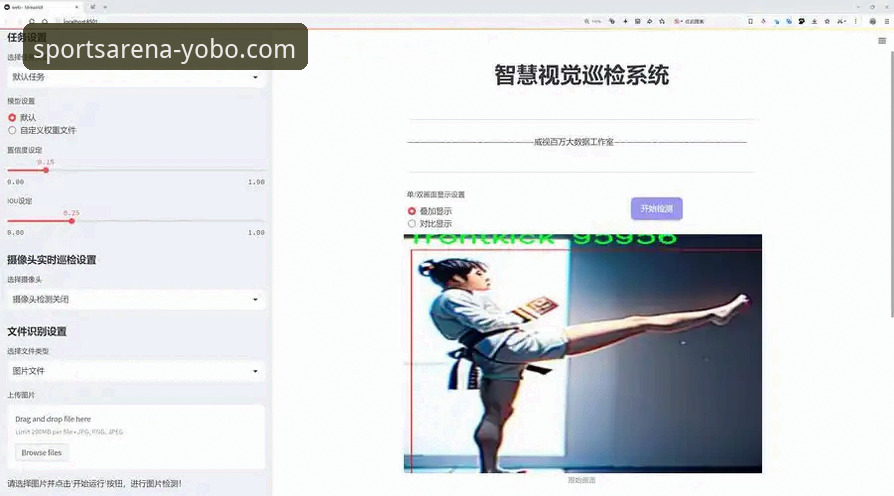Open the tab list dropdown arrow in the tab strip

coord(105,7)
